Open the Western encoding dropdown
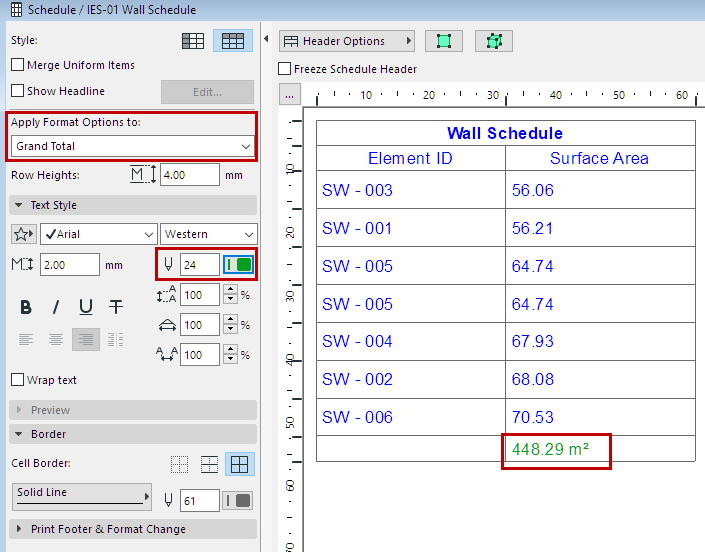This screenshot has height=552, width=705. (x=209, y=234)
